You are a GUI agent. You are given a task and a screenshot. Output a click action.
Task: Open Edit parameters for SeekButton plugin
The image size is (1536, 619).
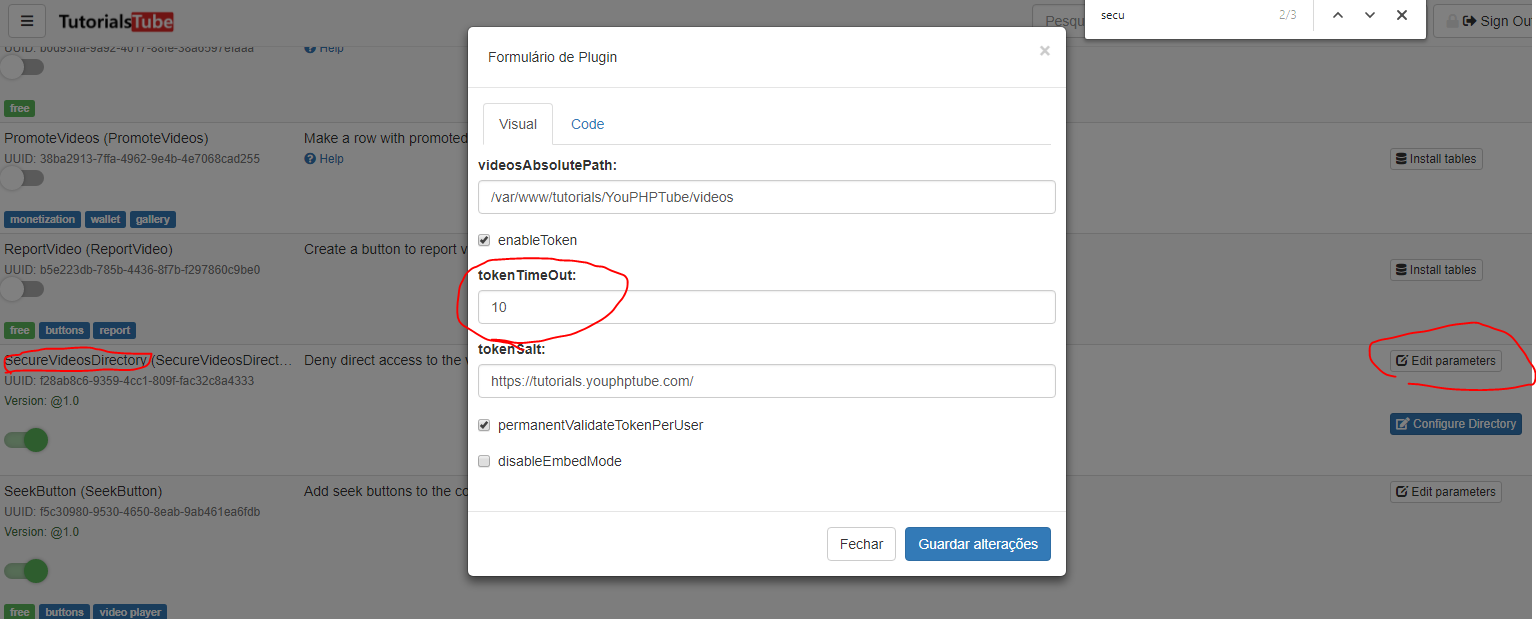pyautogui.click(x=1445, y=491)
